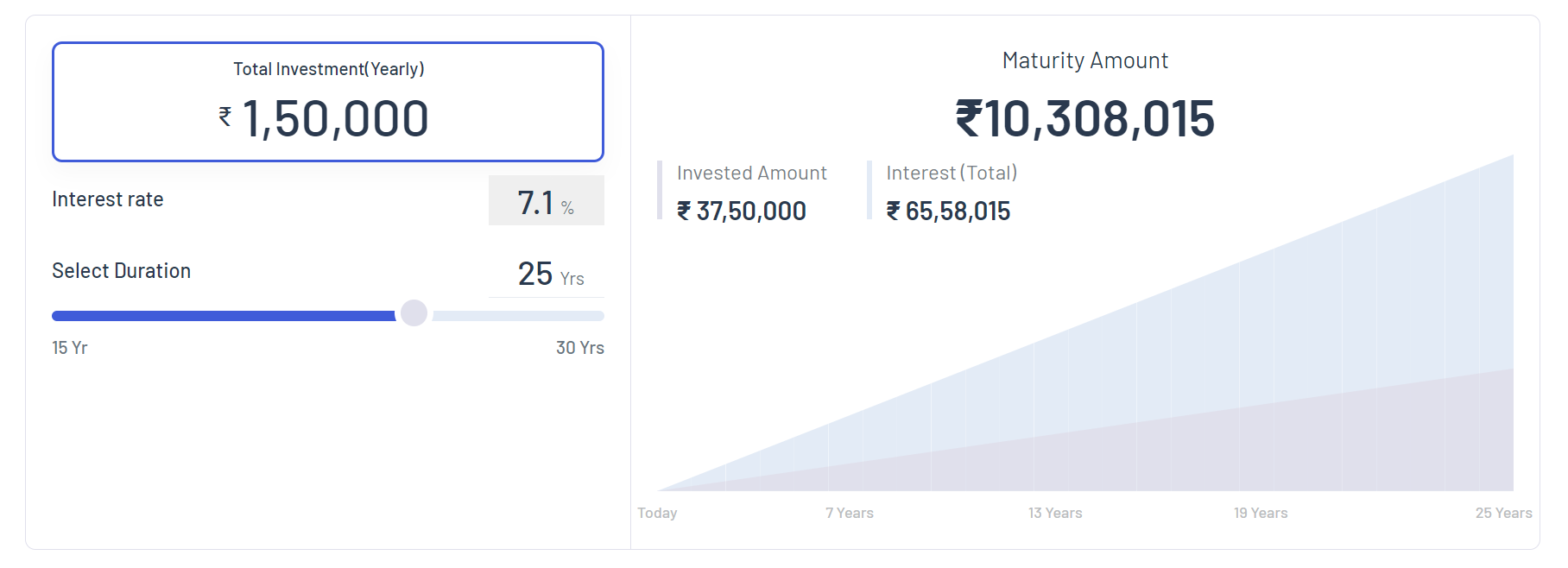Image resolution: width=1568 pixels, height=568 pixels.
Task: Click the duration value 25 field
Action: click(535, 274)
